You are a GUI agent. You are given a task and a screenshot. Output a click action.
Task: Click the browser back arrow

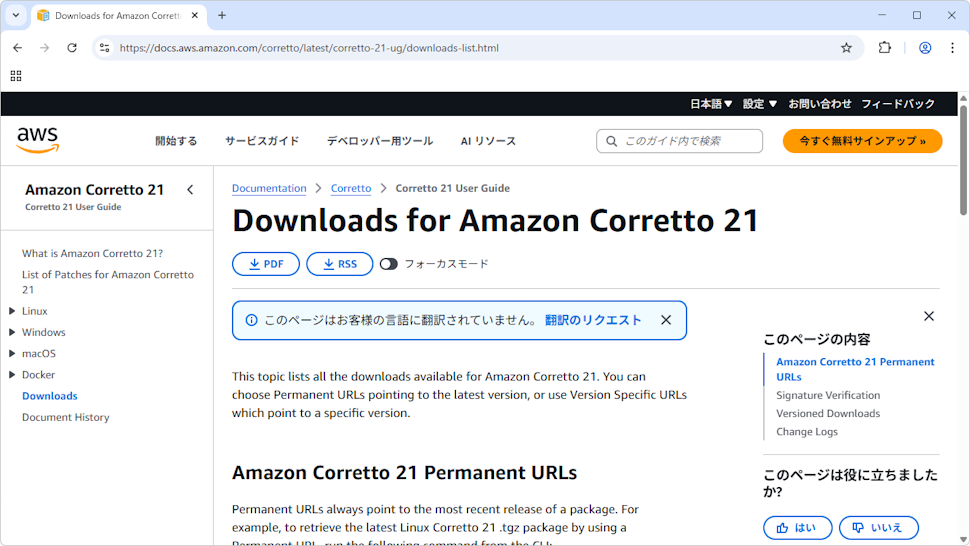click(x=17, y=48)
